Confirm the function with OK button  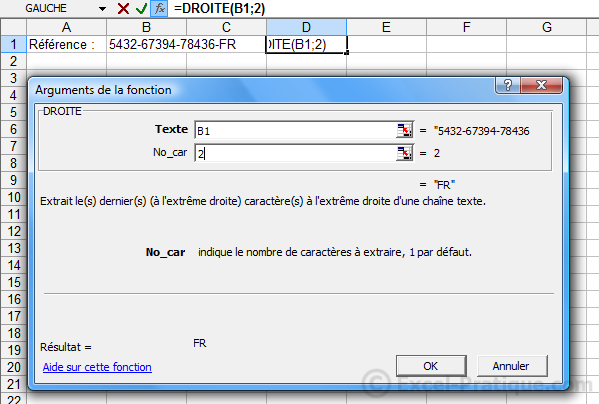pos(431,366)
